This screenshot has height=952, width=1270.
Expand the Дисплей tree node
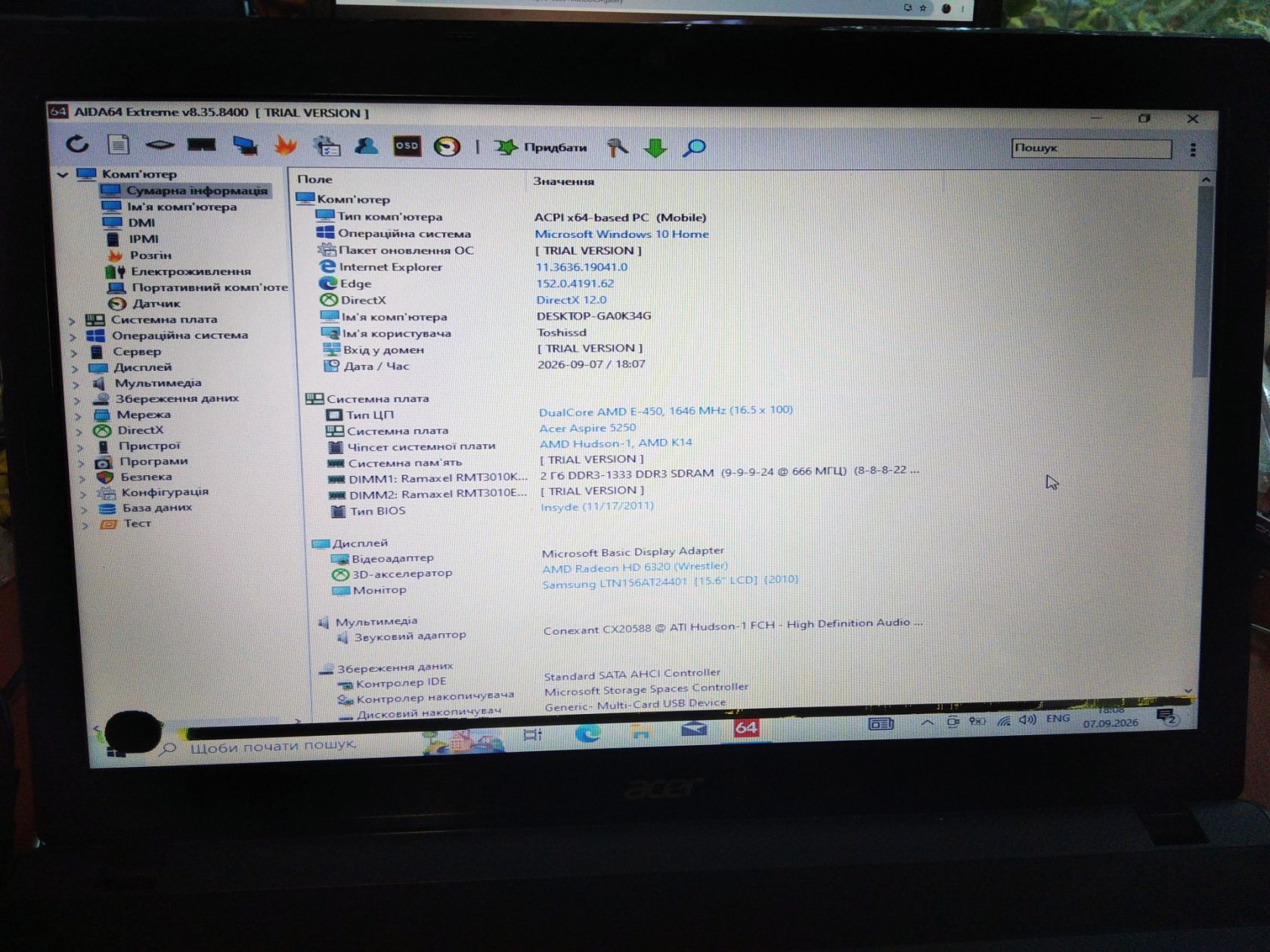[x=75, y=369]
